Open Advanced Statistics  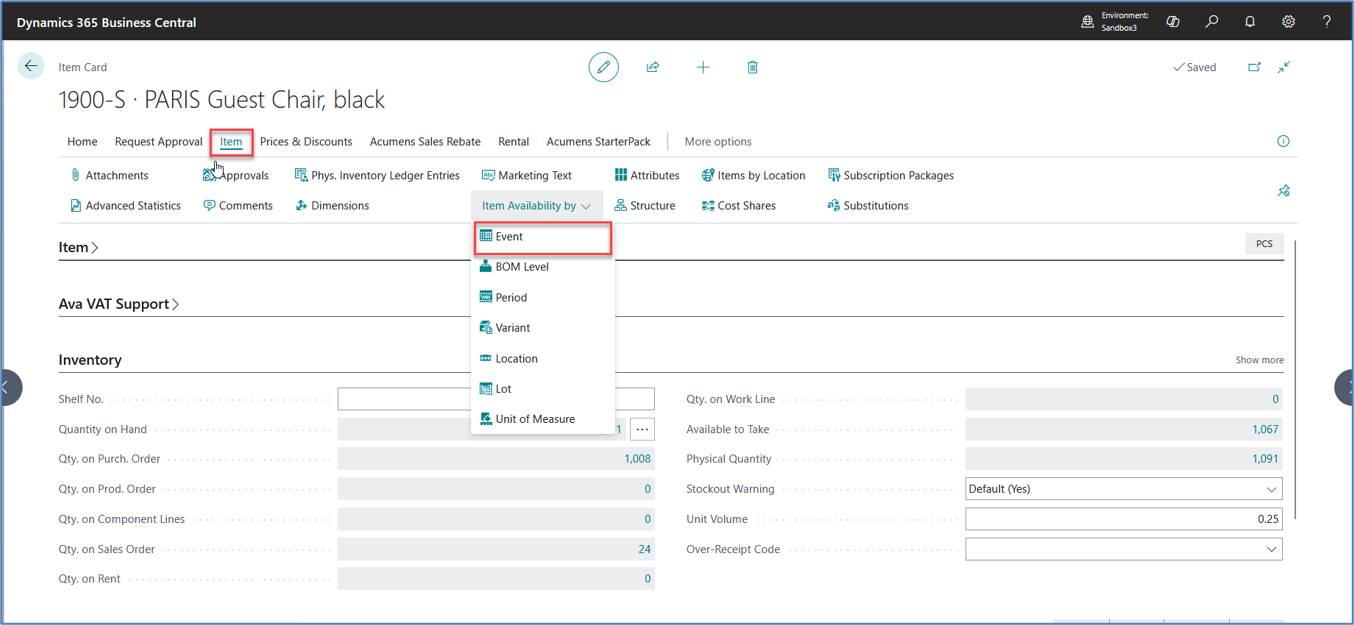pos(125,205)
